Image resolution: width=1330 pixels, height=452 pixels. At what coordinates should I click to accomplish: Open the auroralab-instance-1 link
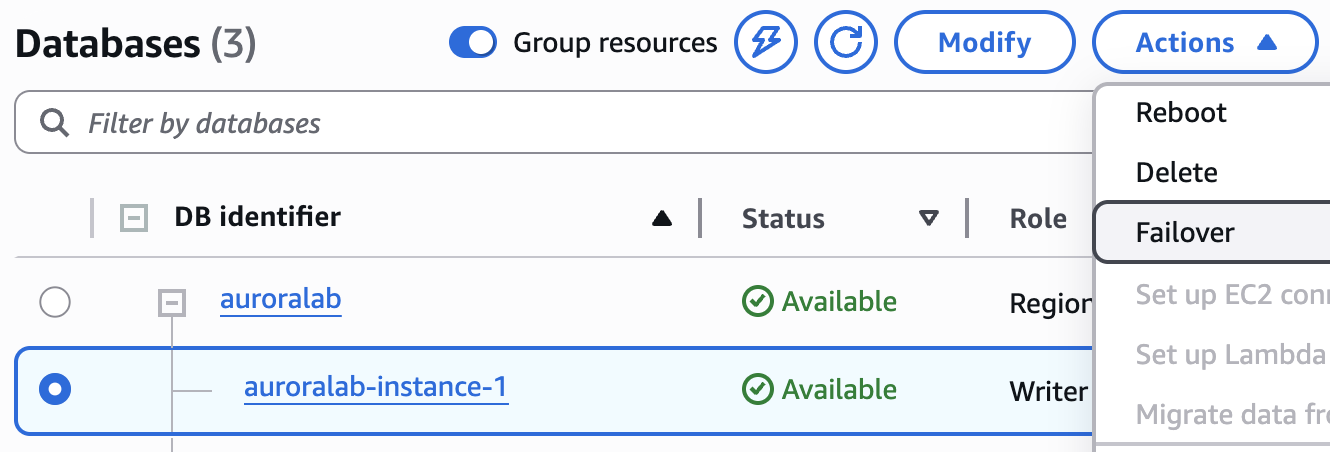tap(376, 388)
